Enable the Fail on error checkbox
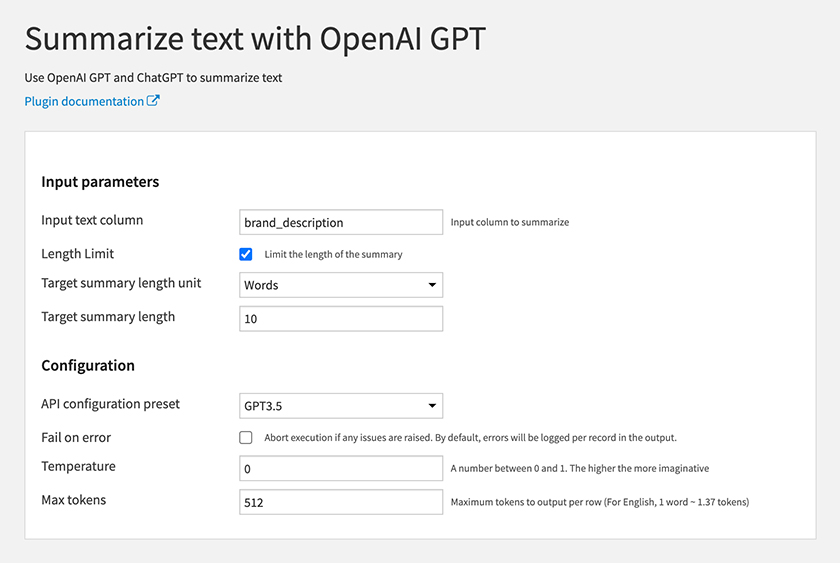840x563 pixels. point(246,438)
